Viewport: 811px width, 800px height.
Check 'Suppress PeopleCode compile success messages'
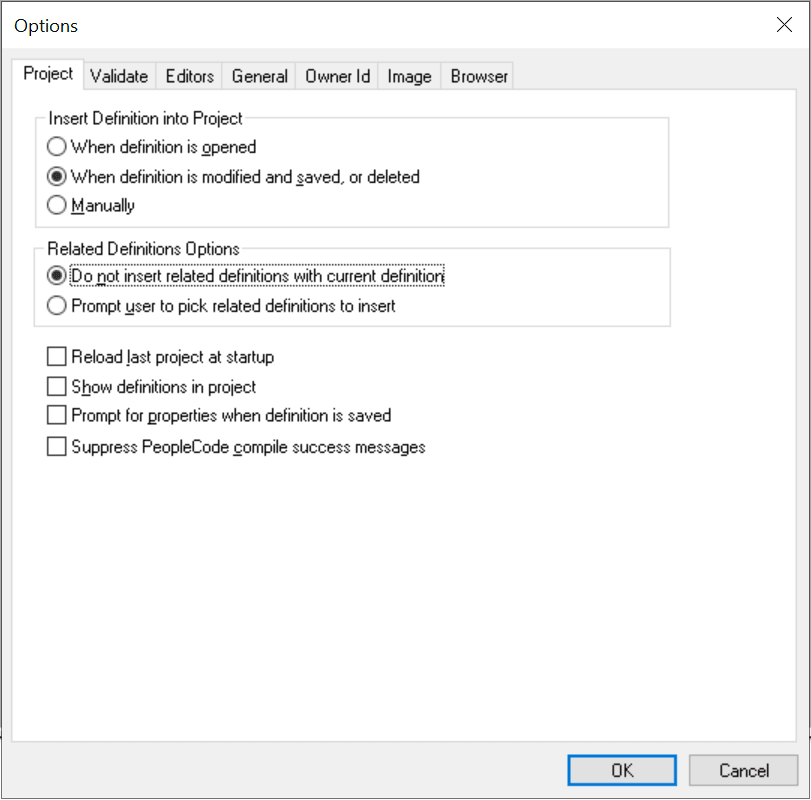tap(57, 446)
